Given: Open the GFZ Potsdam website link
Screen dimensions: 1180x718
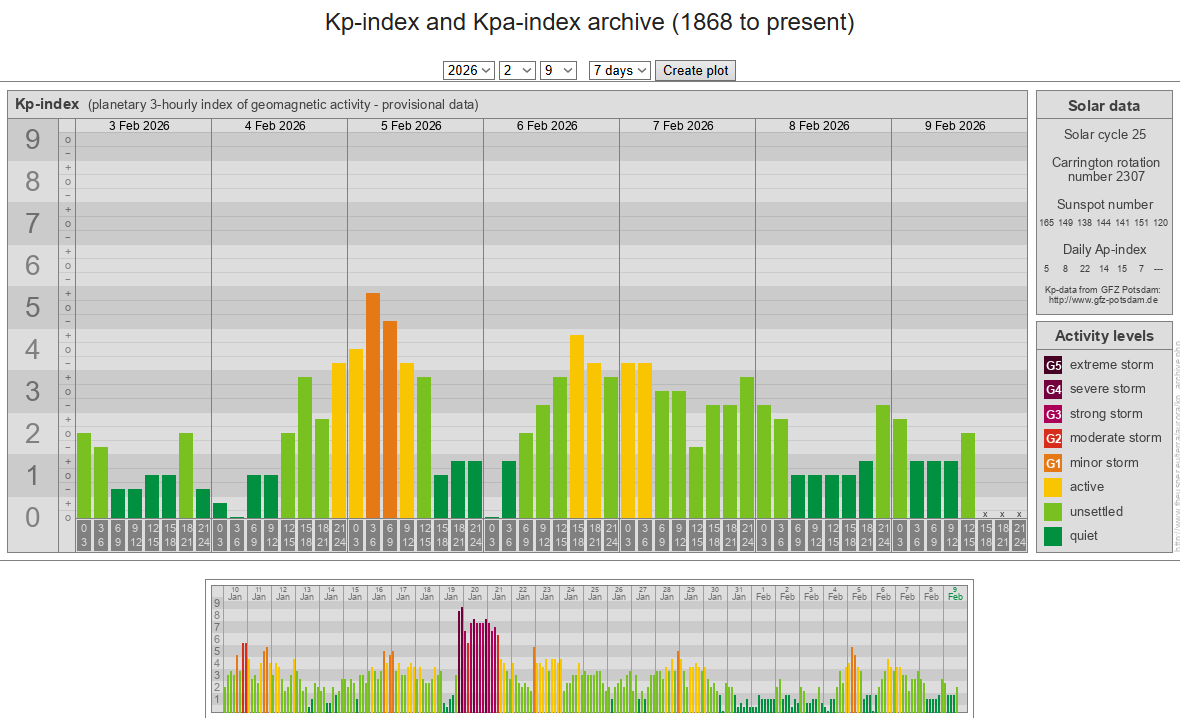Looking at the screenshot, I should point(1103,299).
